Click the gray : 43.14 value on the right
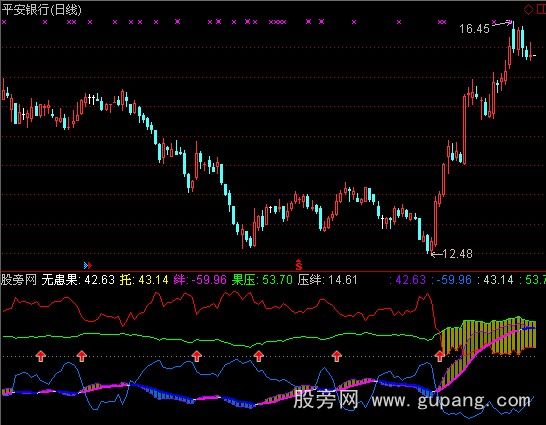 point(495,280)
